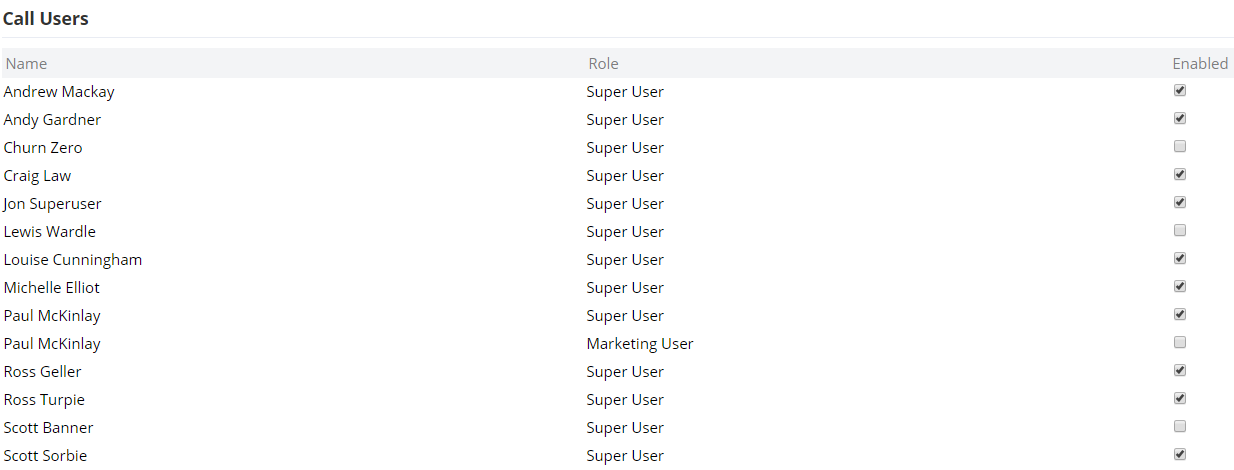Uncheck Scott Sorbie's Enabled checkbox
Viewport: 1234px width, 470px height.
(1180, 454)
